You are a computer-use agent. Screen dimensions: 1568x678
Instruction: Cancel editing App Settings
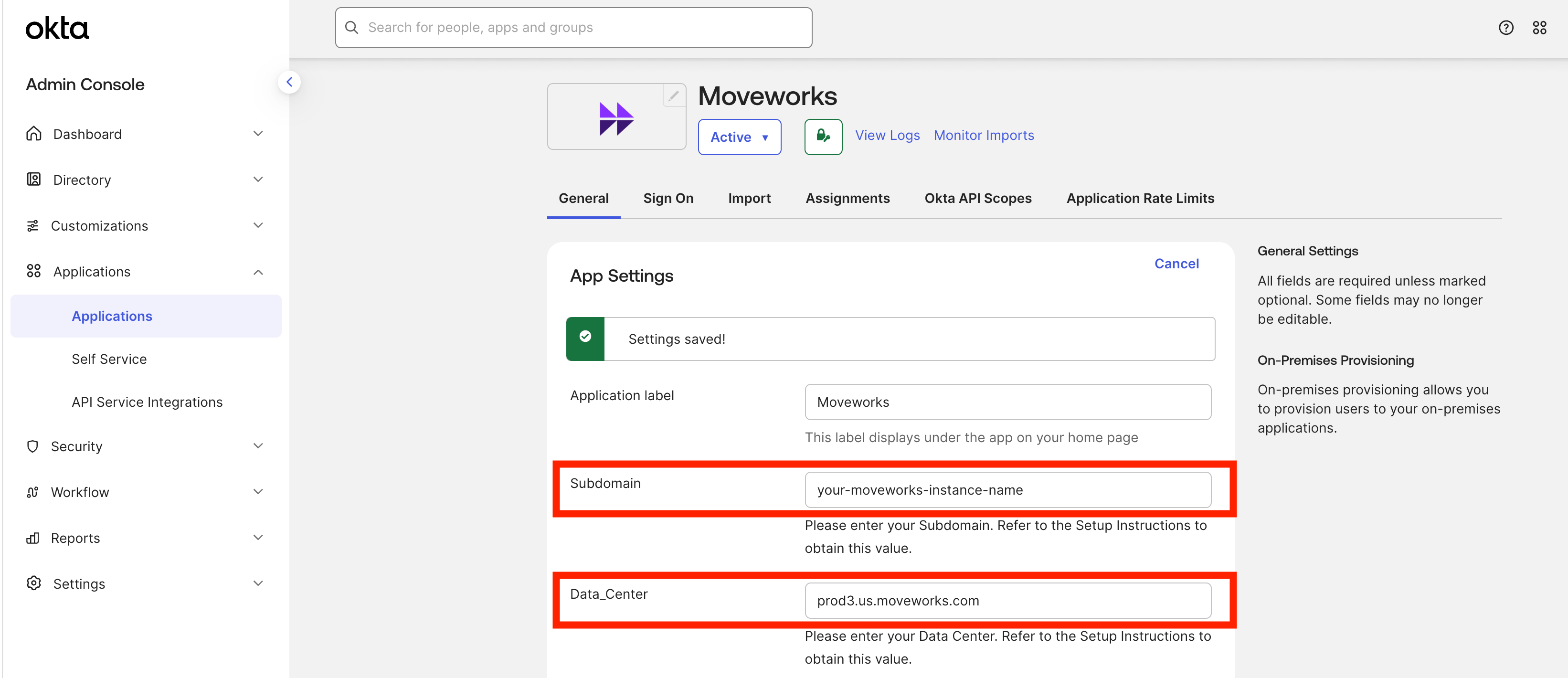pos(1176,264)
